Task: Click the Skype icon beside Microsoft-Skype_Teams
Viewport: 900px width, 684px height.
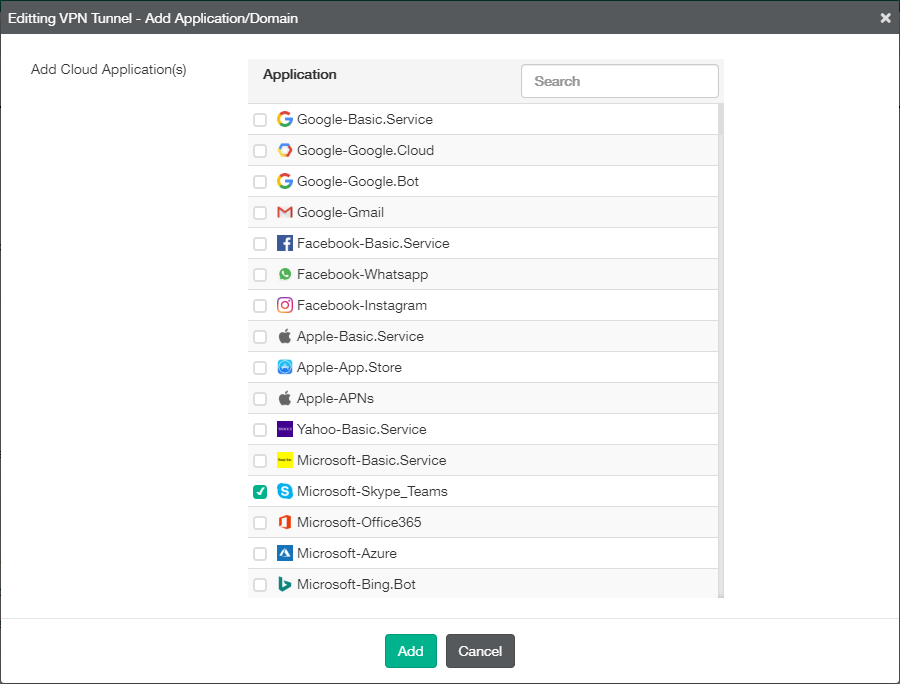Action: [284, 491]
